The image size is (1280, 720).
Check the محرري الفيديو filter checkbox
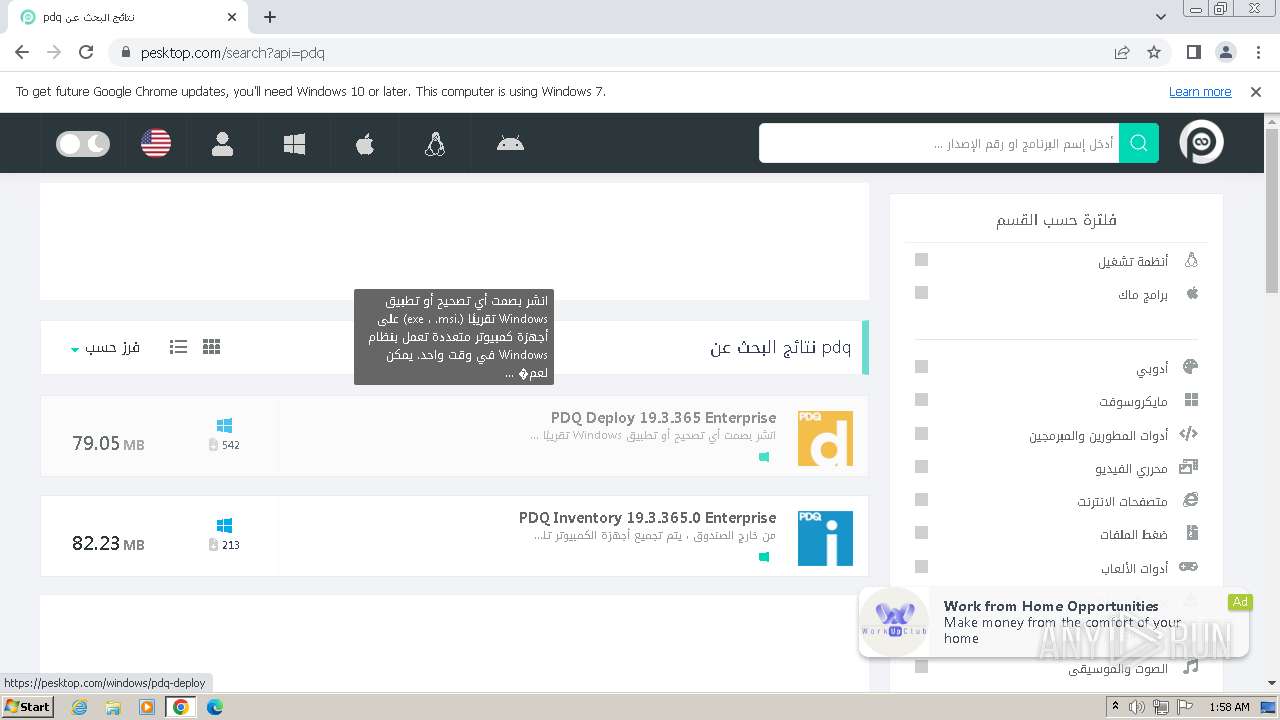pyautogui.click(x=921, y=467)
